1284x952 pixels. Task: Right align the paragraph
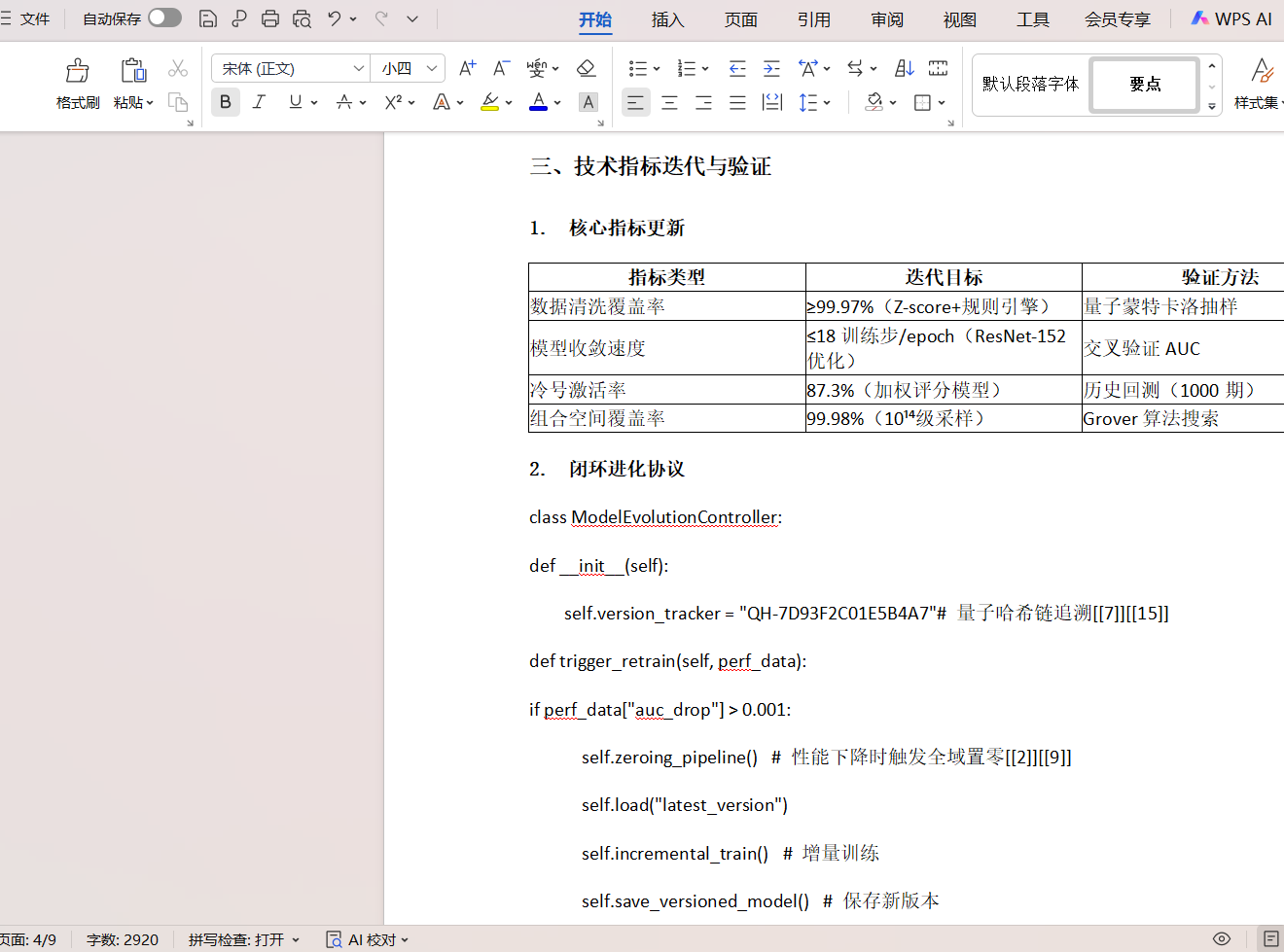click(x=703, y=102)
